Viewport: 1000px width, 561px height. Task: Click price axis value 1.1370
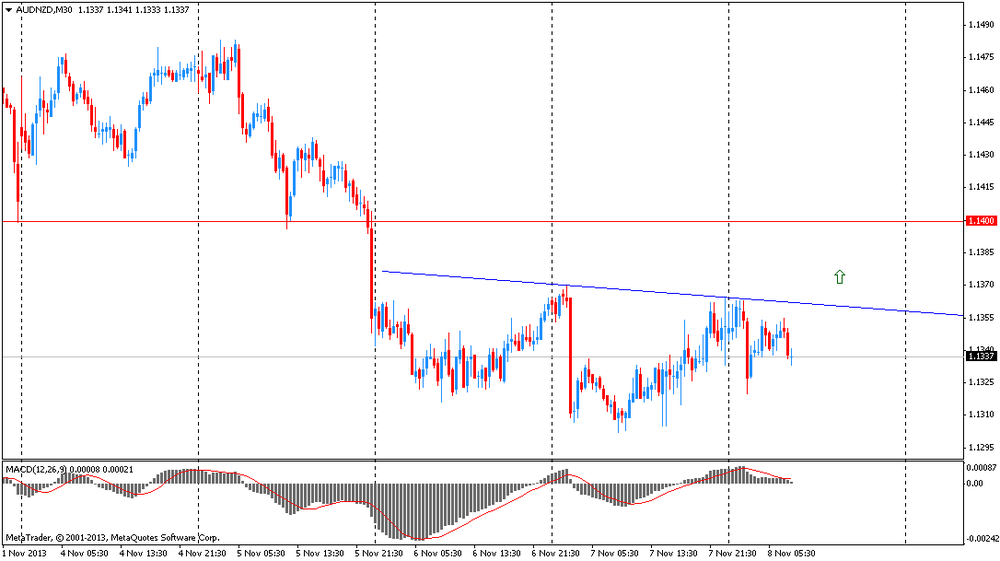click(x=982, y=284)
